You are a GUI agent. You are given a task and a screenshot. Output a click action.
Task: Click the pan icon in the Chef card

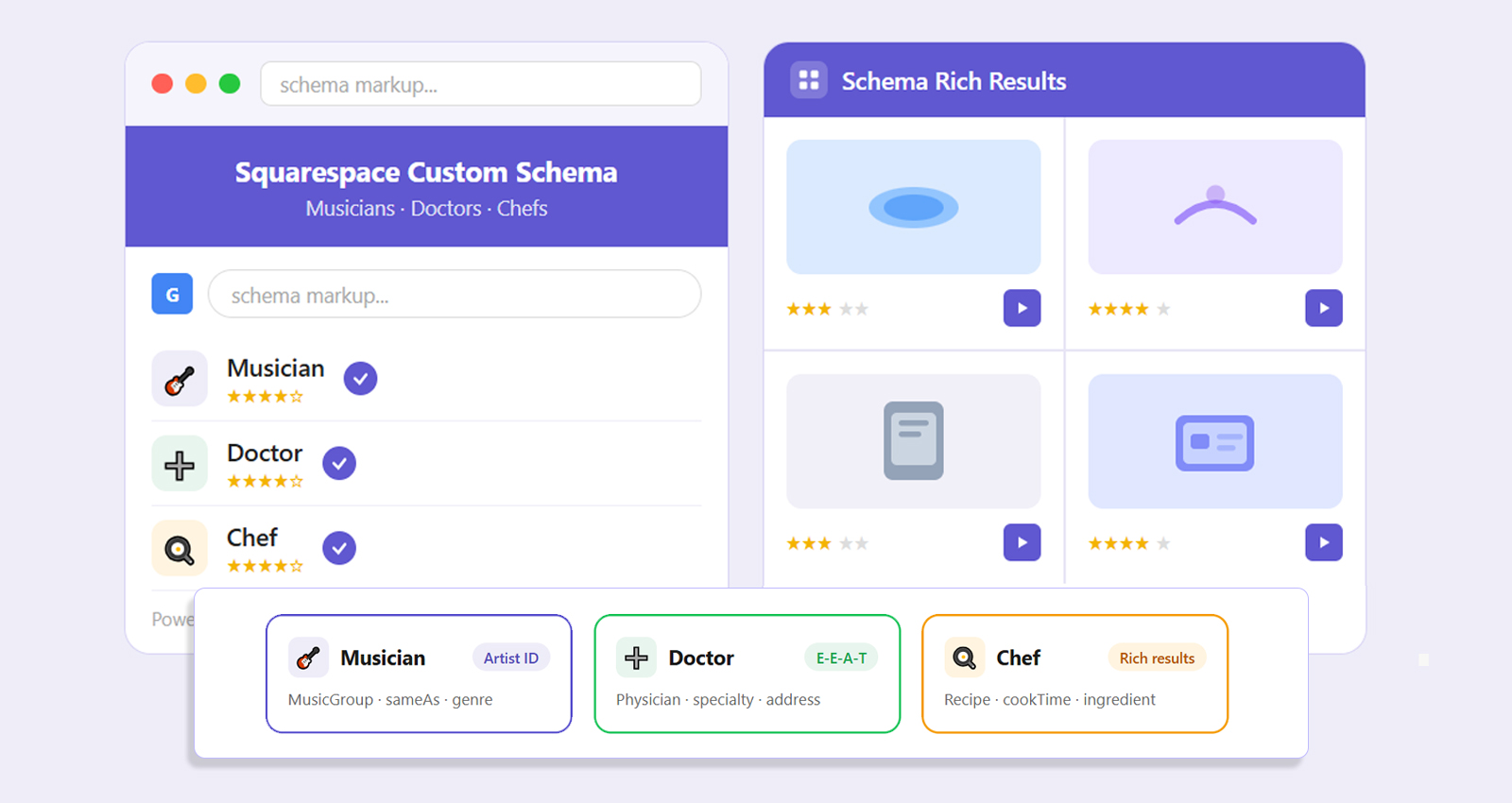(x=964, y=658)
